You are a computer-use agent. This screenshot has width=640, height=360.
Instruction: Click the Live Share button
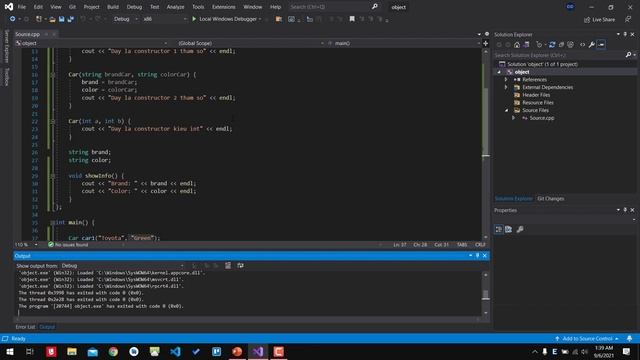click(x=599, y=20)
